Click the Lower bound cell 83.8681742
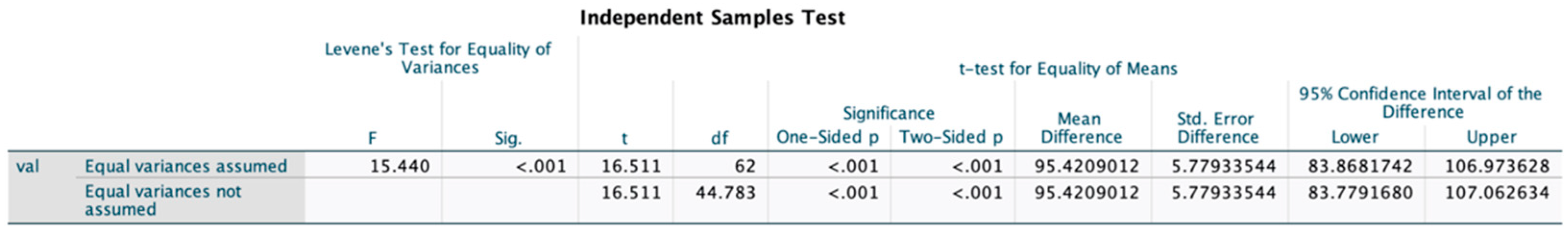Image resolution: width=1568 pixels, height=236 pixels. point(1360,166)
